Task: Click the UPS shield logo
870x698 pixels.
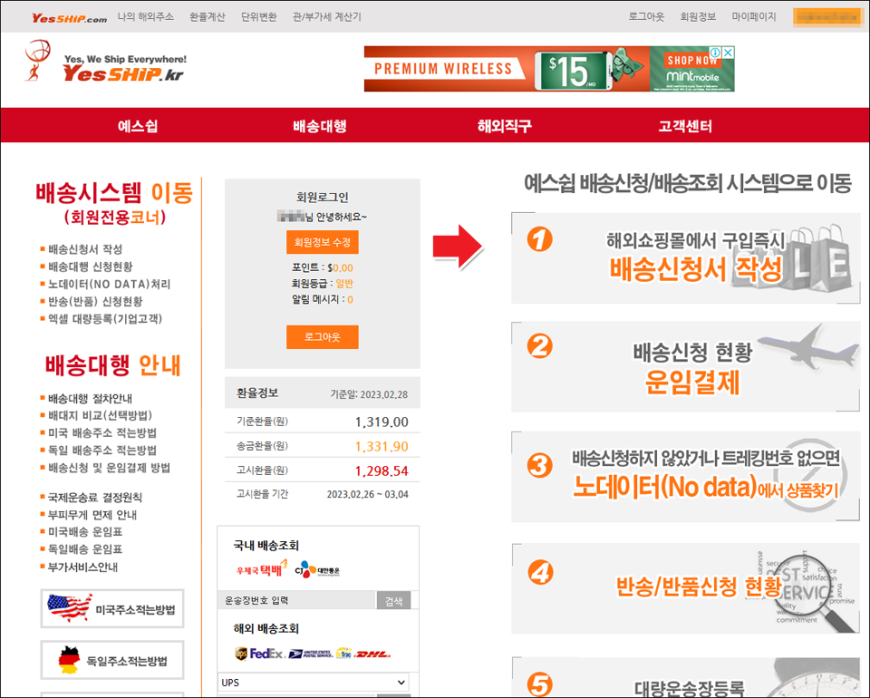Action: click(241, 654)
